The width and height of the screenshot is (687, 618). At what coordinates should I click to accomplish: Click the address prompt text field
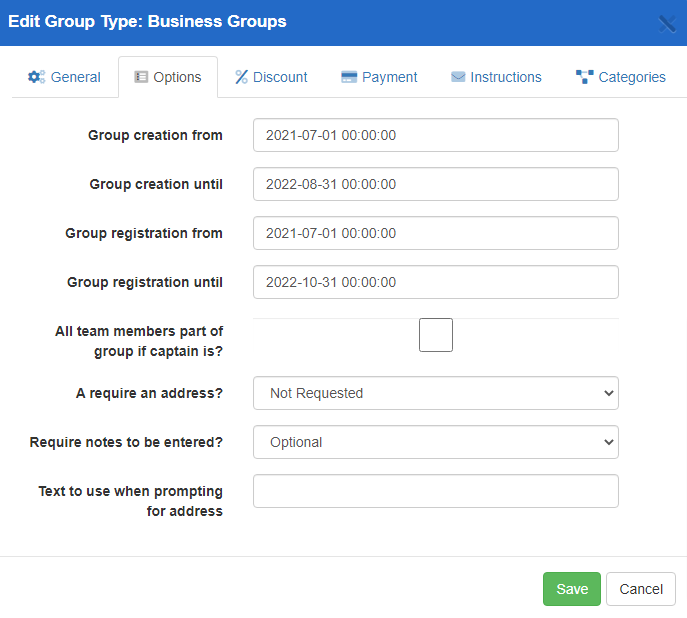click(x=436, y=491)
